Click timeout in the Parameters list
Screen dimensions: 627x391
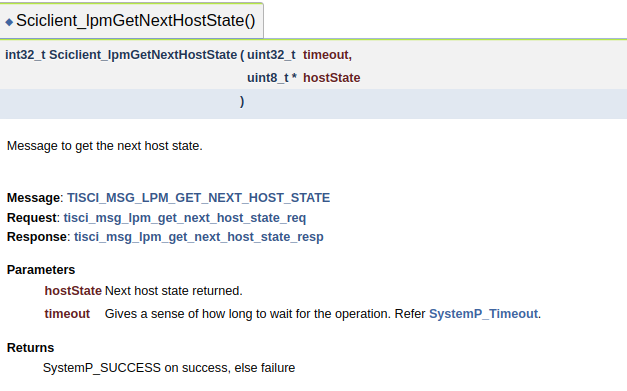pyautogui.click(x=67, y=314)
